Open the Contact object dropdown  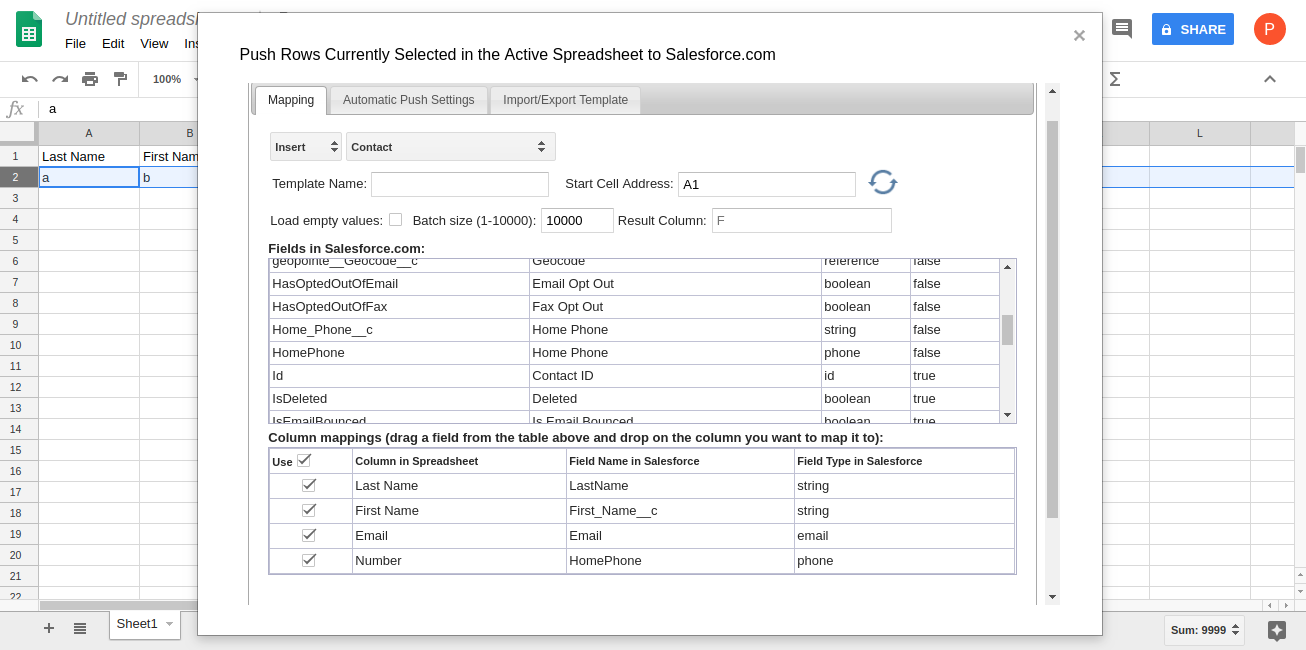450,147
